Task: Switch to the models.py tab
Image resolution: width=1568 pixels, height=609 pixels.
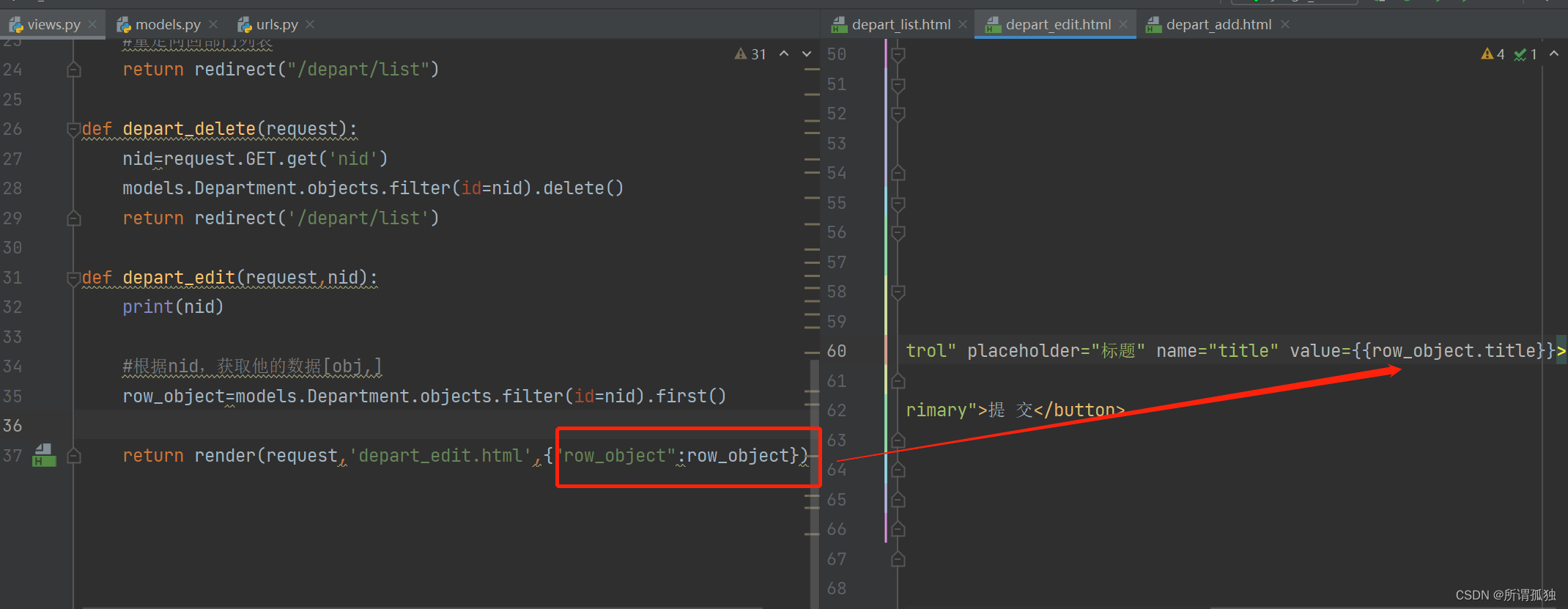Action: coord(168,24)
